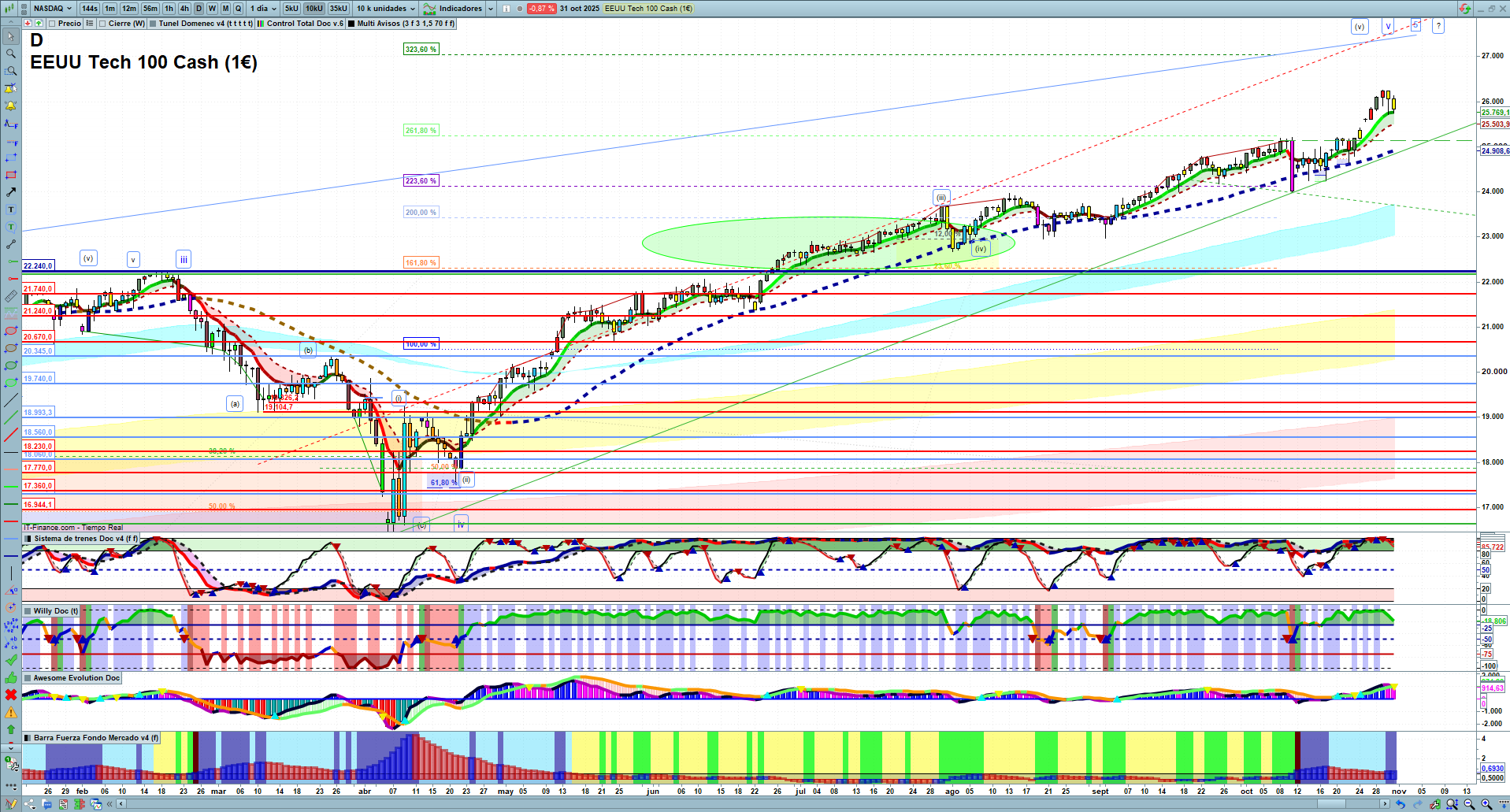
Task: Select the magnifier zoom tool
Action: pos(11,54)
